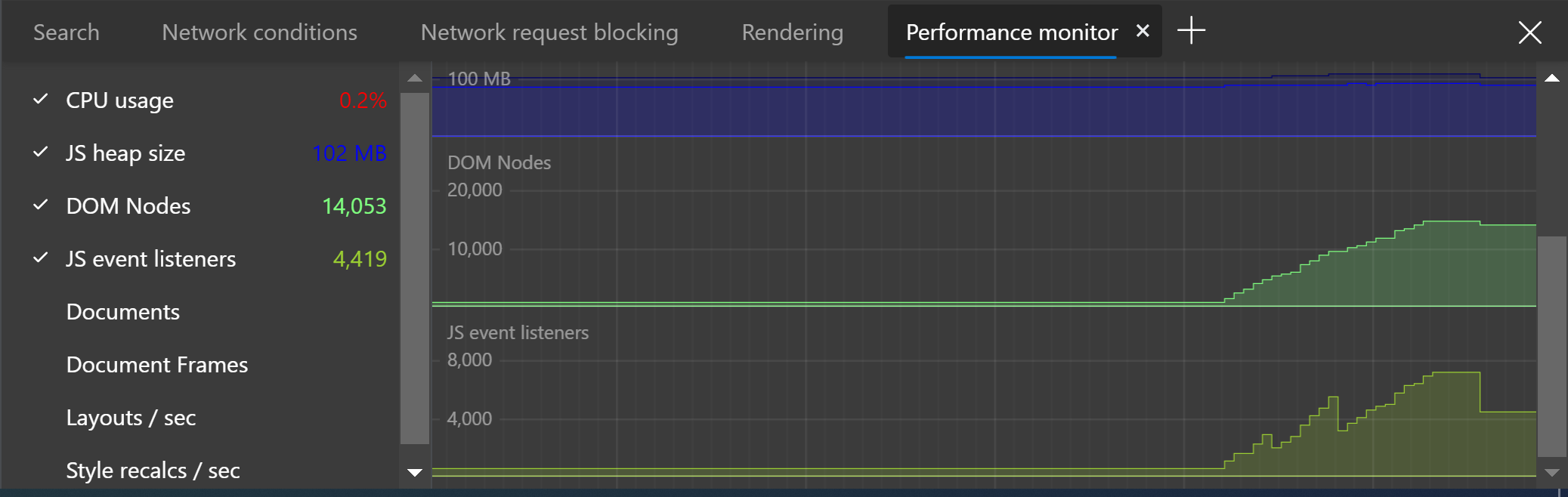Click the checkmark icon beside JS heap size

pos(40,153)
